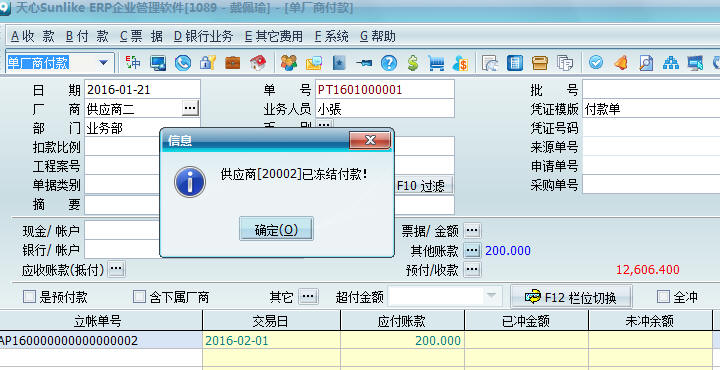
Task: Click the shopping cart toolbar icon
Action: [436, 62]
